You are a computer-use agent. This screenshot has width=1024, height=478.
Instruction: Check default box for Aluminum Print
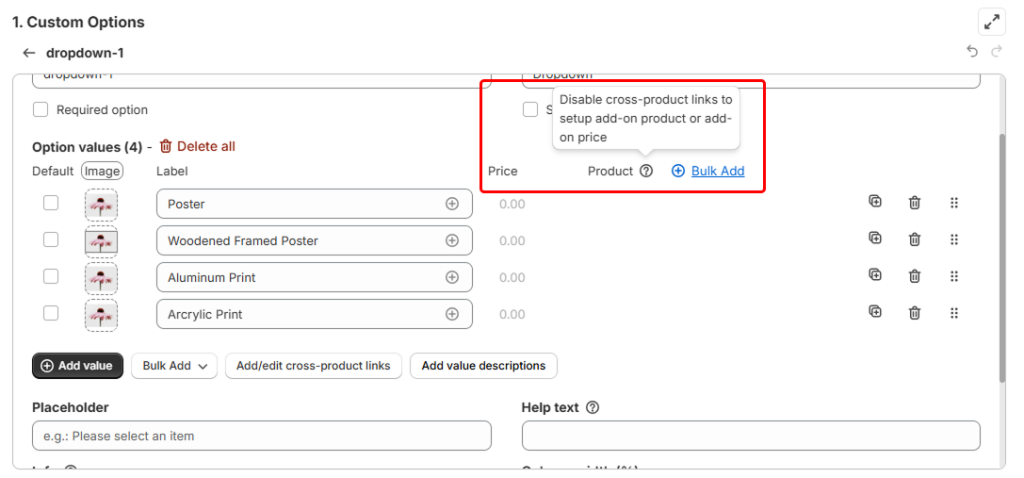(50, 277)
